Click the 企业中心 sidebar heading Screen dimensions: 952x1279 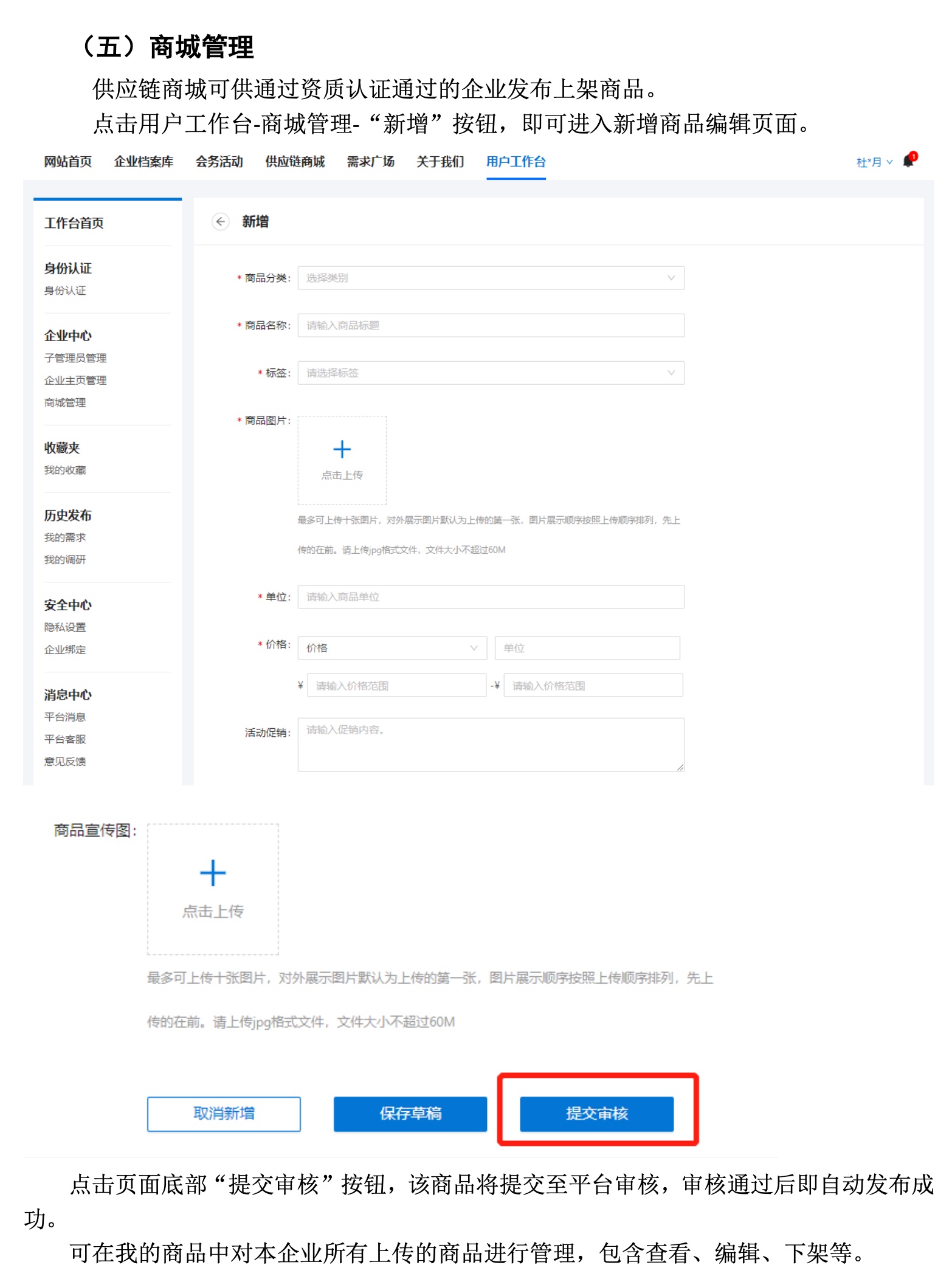(x=68, y=336)
